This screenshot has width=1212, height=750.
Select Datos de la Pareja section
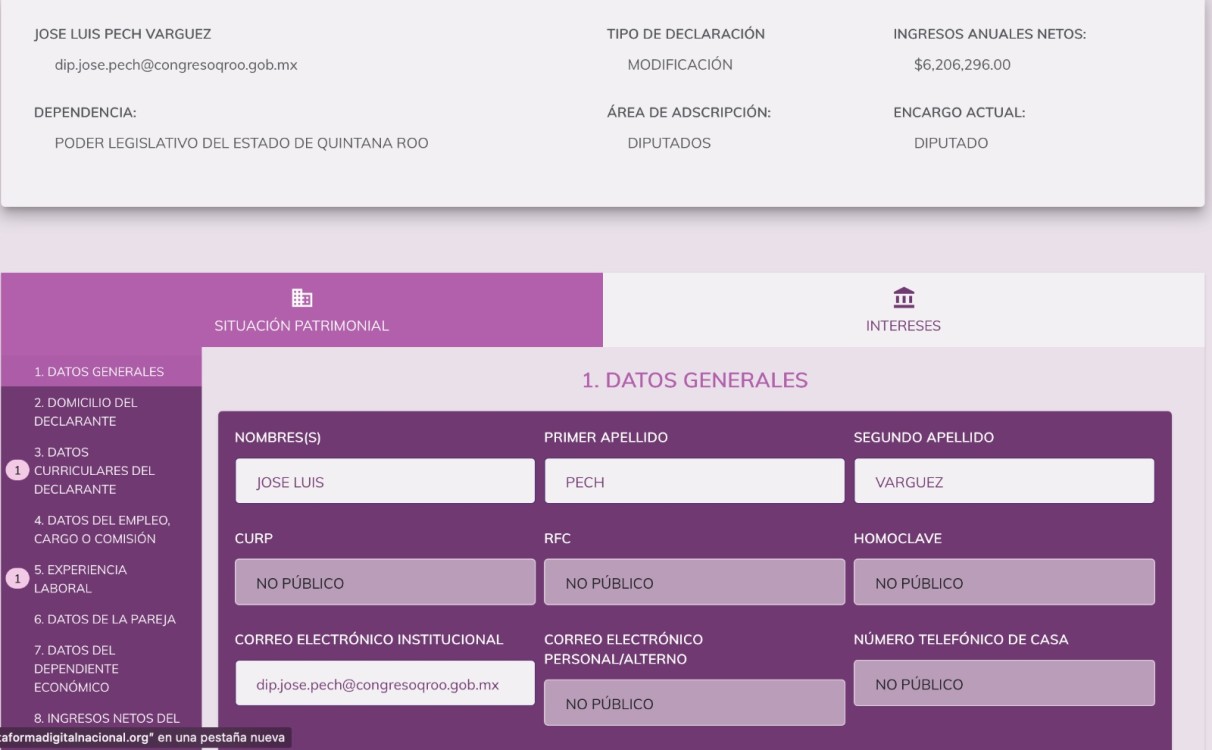click(104, 619)
